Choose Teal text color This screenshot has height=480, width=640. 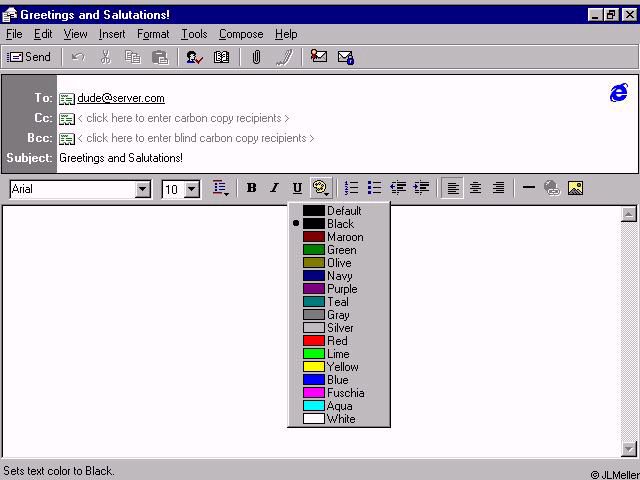(339, 302)
